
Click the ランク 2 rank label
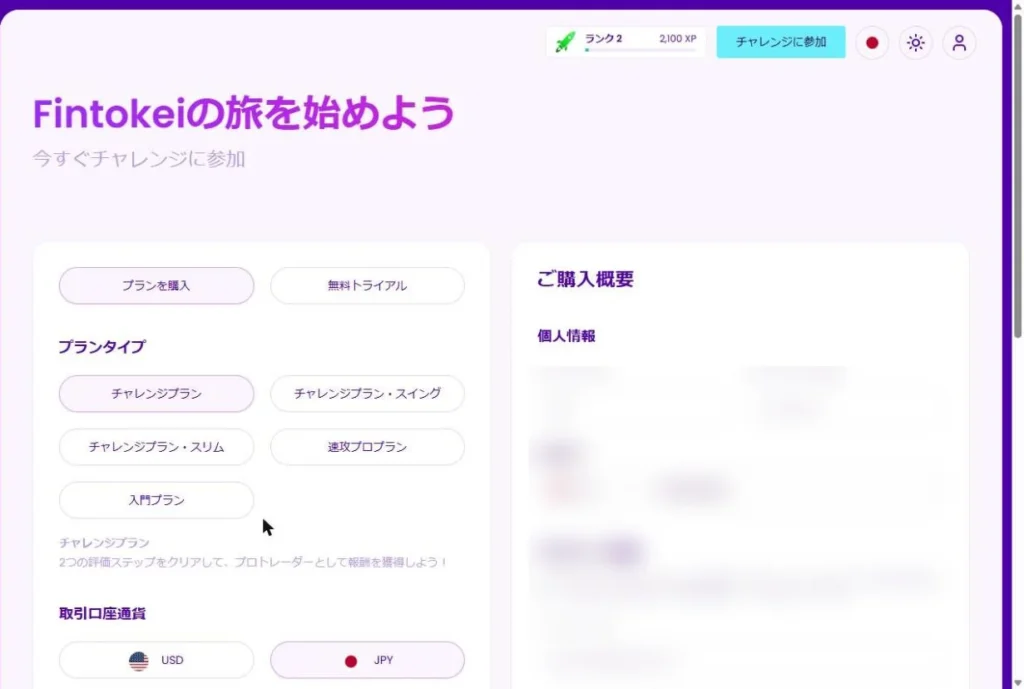603,39
